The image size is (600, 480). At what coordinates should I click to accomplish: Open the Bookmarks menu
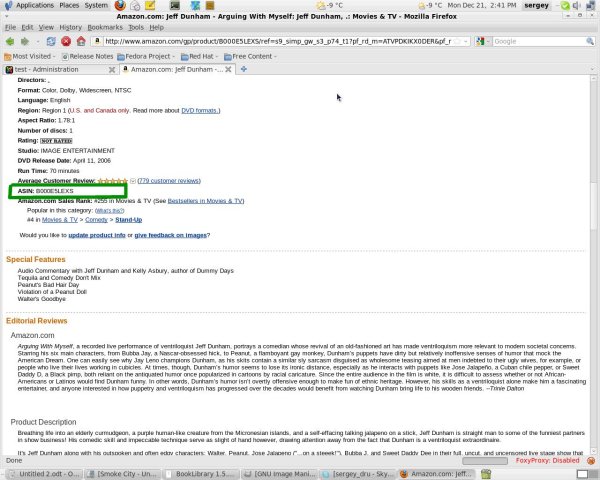(105, 27)
